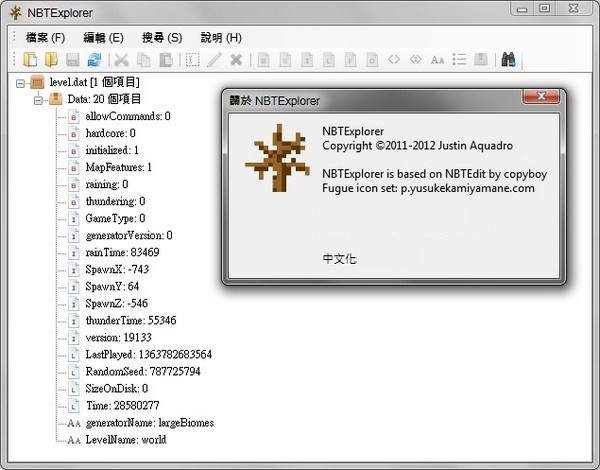Click the Edit pencil toolbar icon
The image size is (600, 470).
215,60
